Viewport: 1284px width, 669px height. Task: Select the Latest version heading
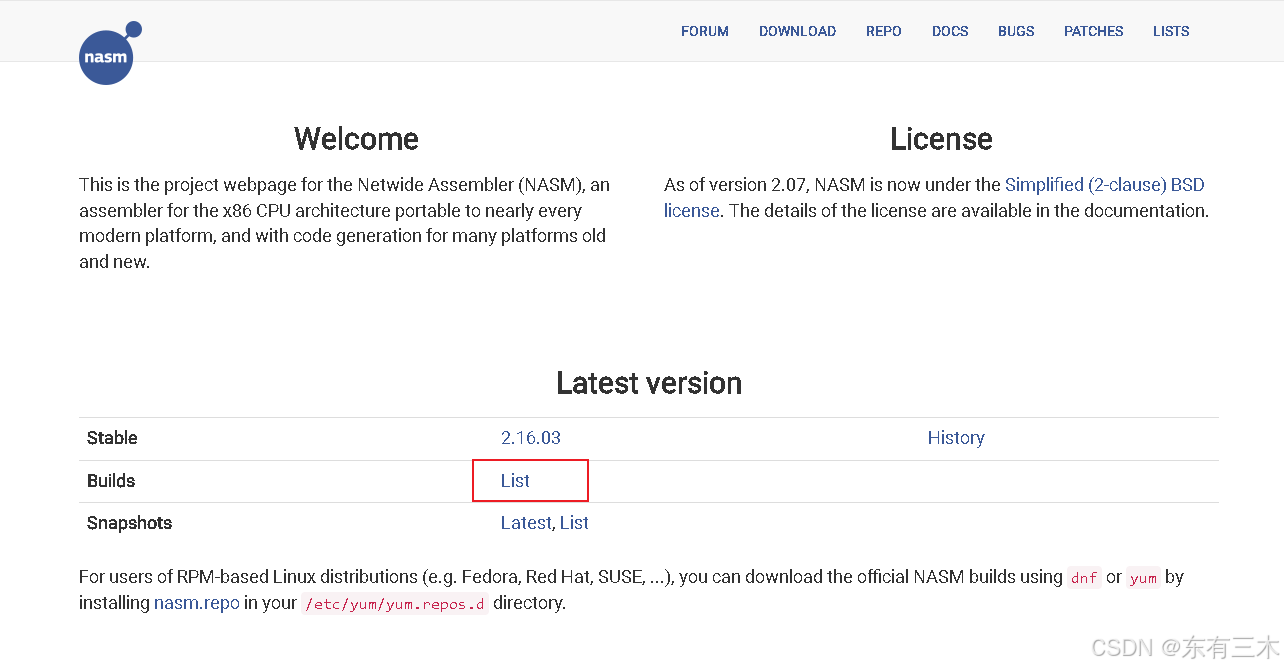649,383
